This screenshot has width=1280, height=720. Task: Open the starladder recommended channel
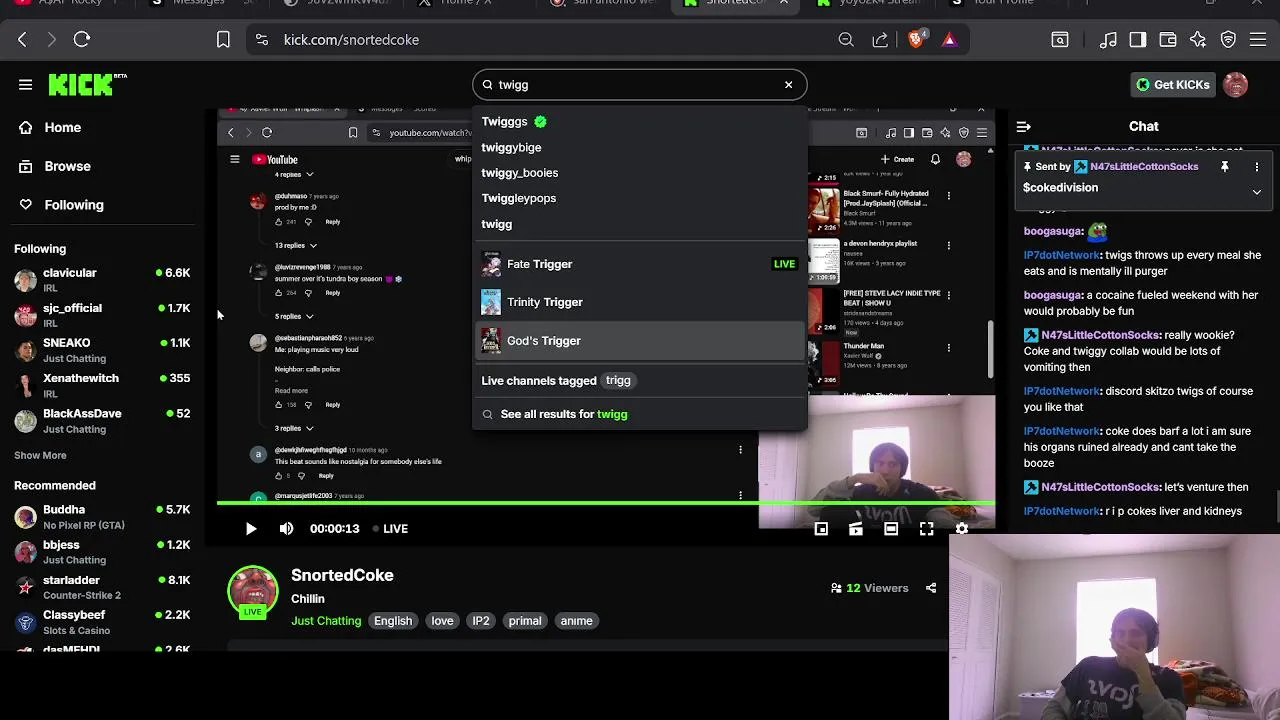pyautogui.click(x=102, y=587)
